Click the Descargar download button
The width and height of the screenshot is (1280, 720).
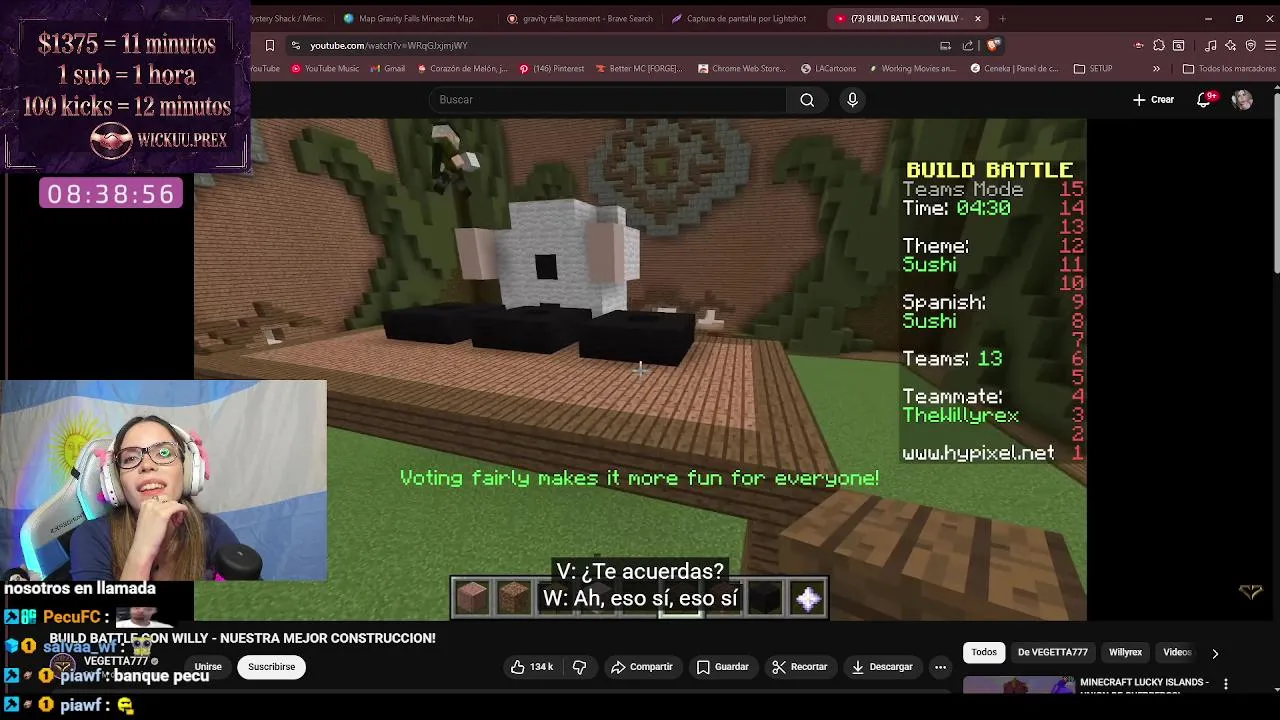[x=881, y=667]
